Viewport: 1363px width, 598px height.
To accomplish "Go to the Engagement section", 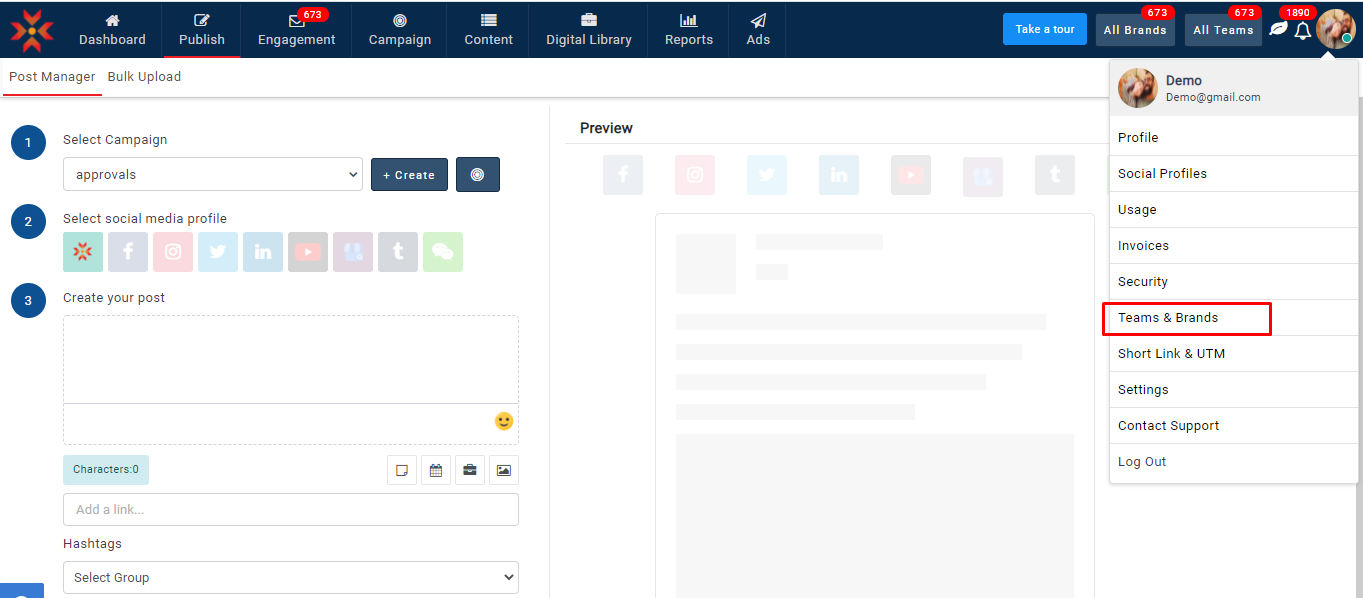I will click(x=297, y=30).
